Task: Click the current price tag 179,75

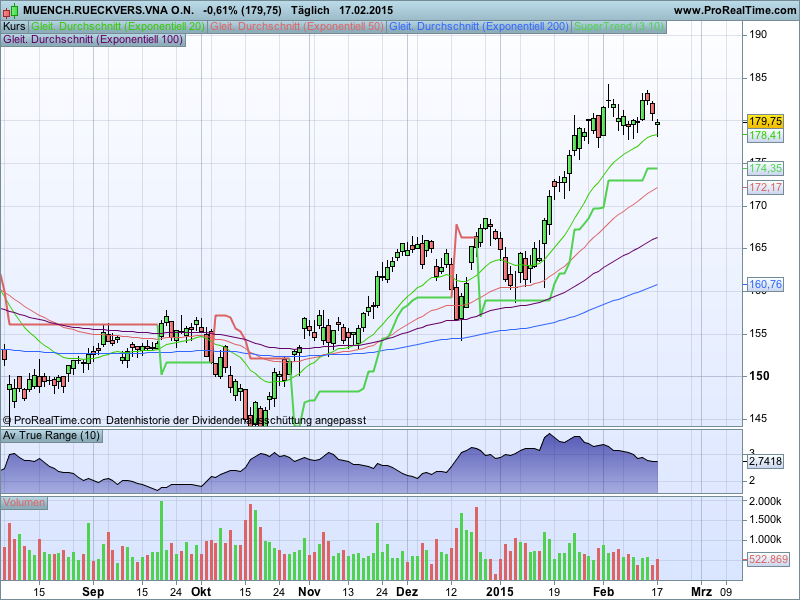Action: 765,121
